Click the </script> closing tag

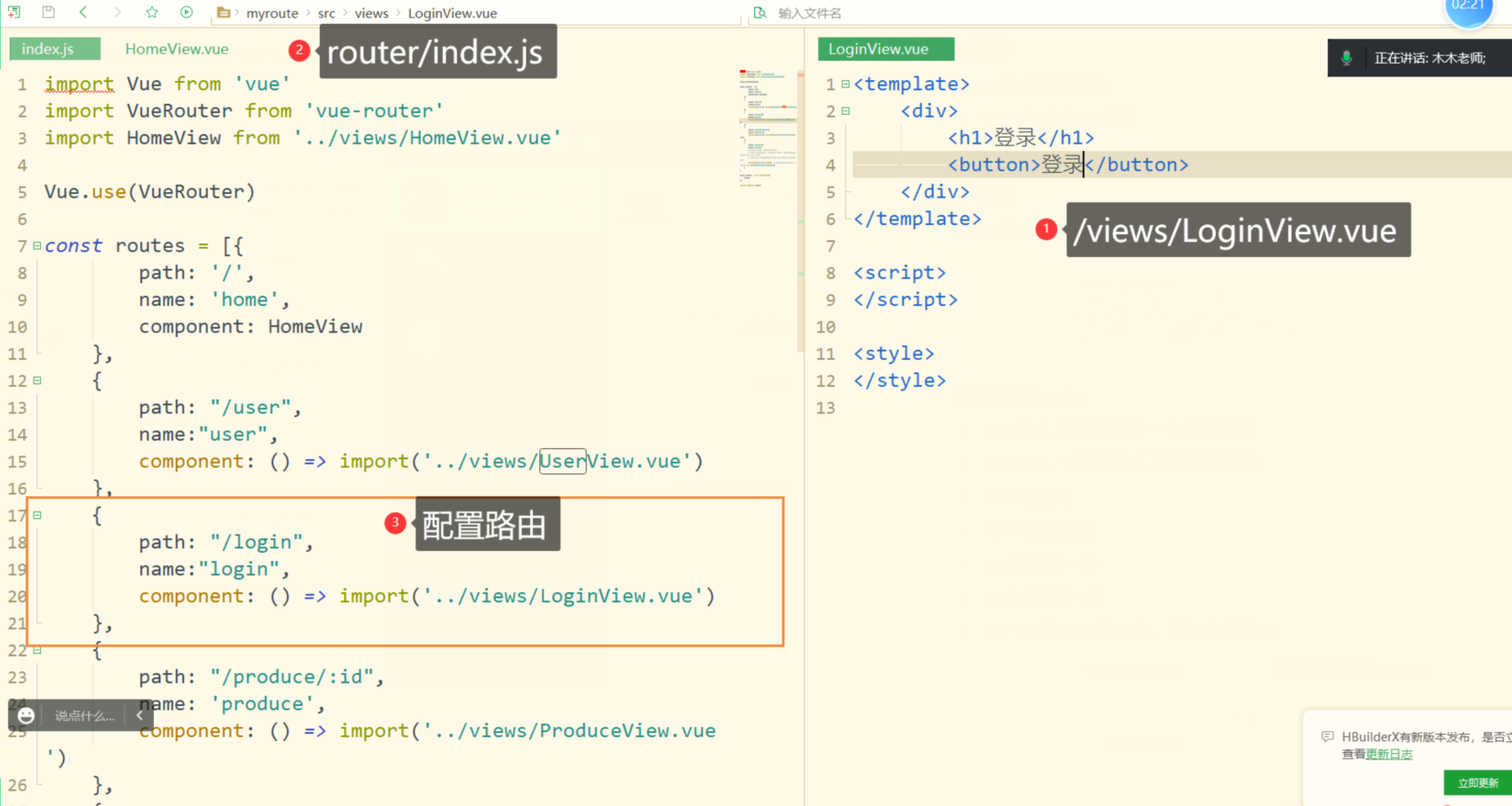(x=905, y=301)
